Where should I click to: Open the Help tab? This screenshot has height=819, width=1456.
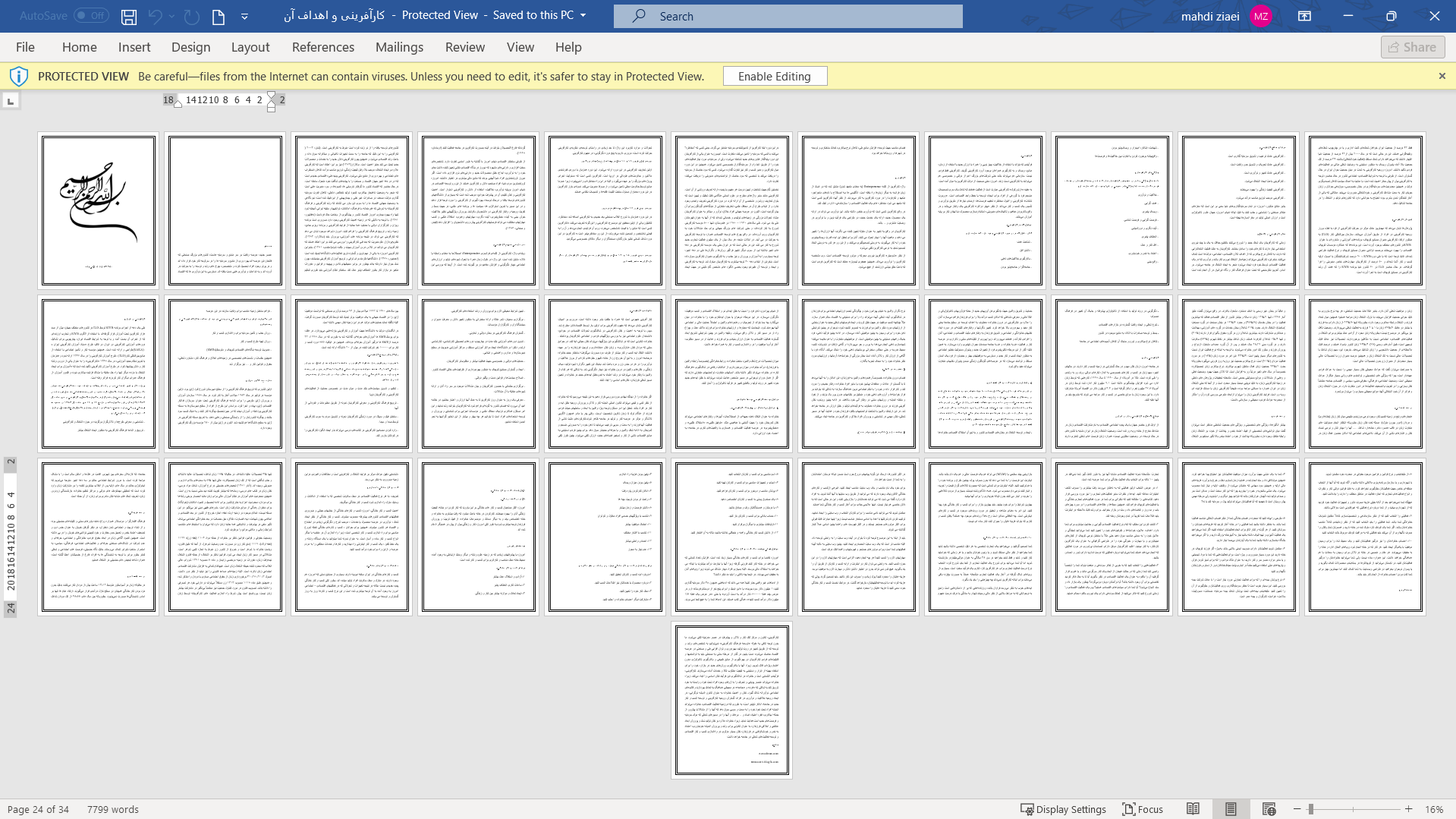point(568,47)
